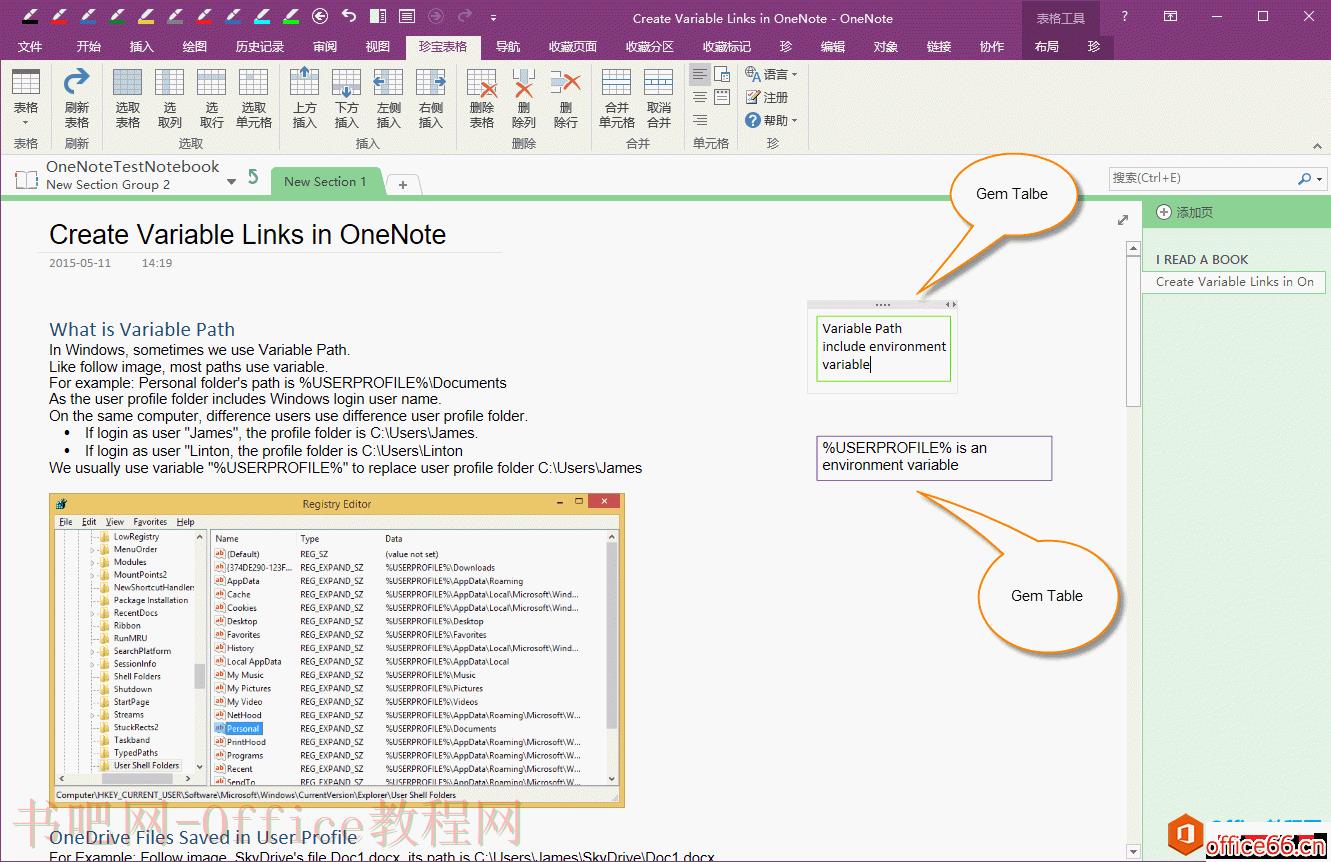This screenshot has width=1331, height=862.
Task: Click the add new section plus tab
Action: [x=403, y=184]
